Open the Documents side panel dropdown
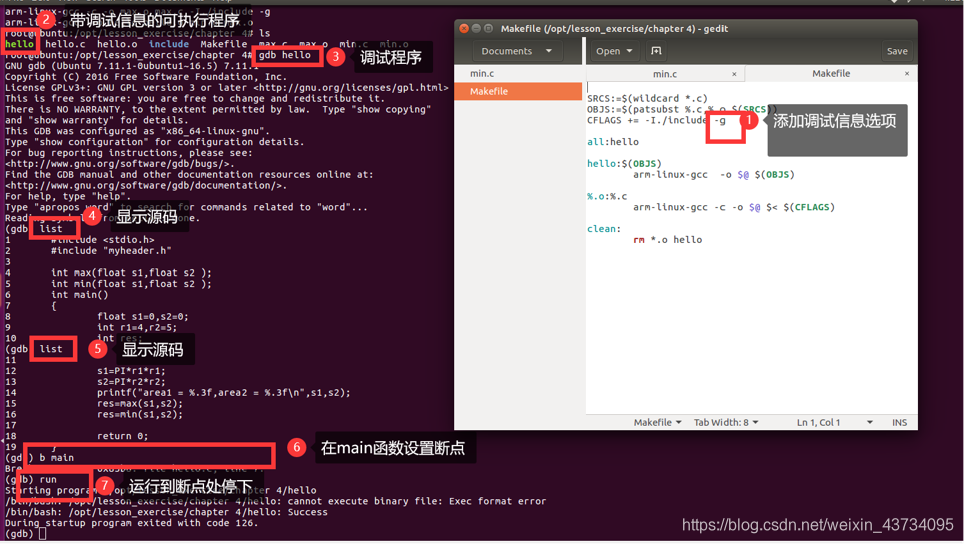964x544 pixels. [516, 51]
